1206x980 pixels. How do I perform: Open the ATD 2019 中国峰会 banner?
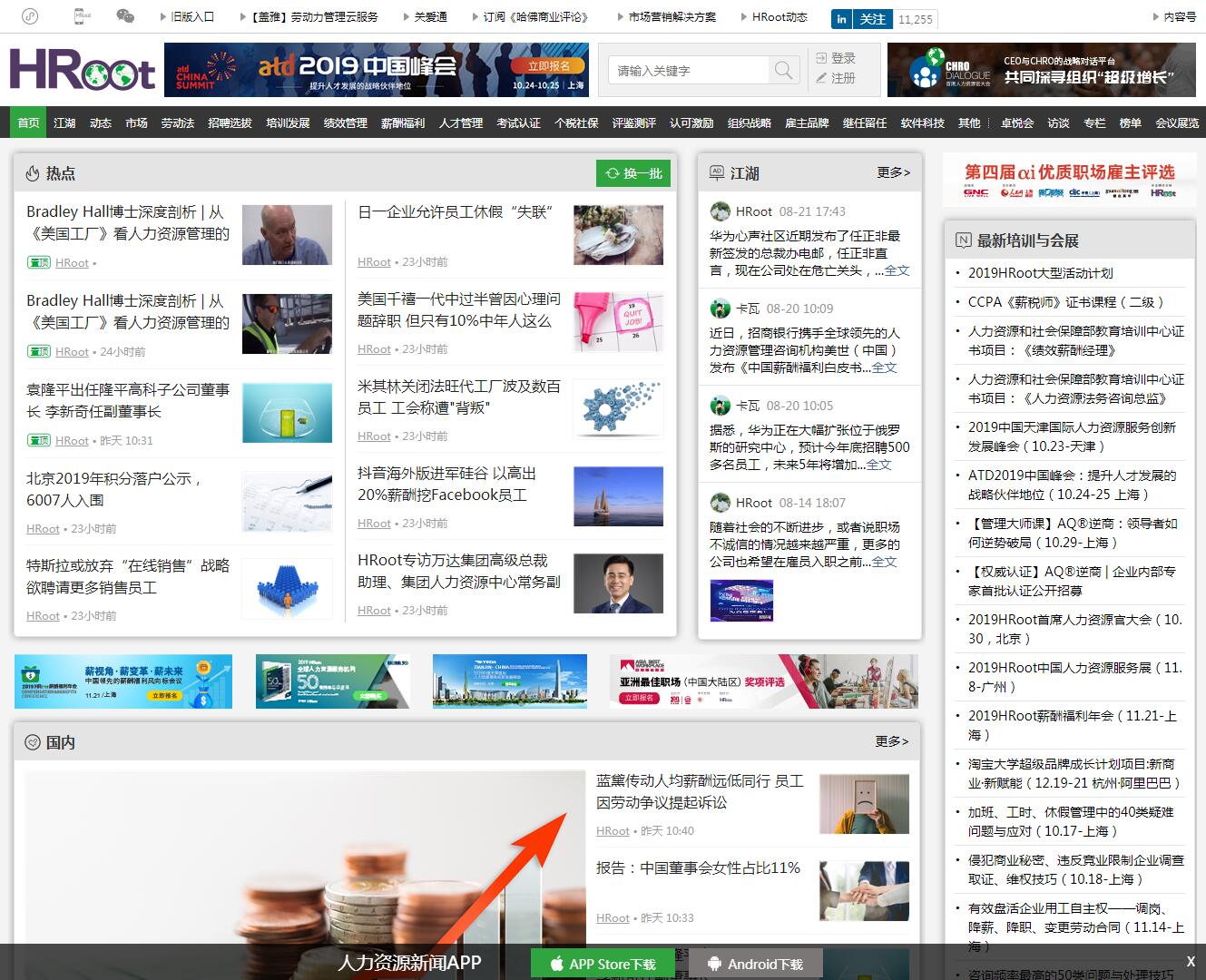click(x=377, y=70)
